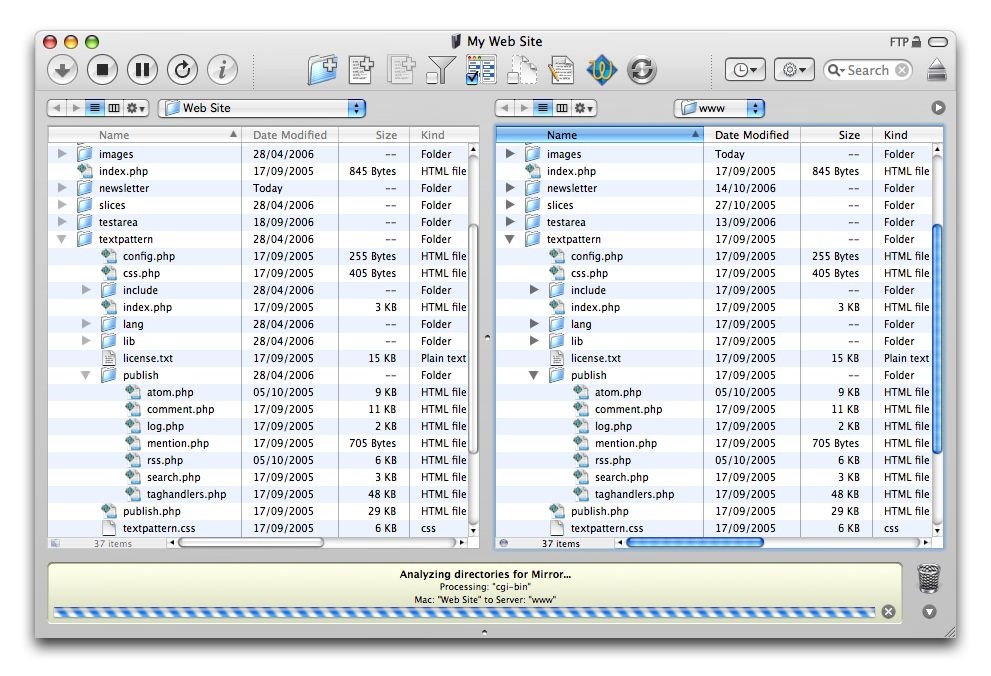Open the Get Info toolbar icon

222,69
